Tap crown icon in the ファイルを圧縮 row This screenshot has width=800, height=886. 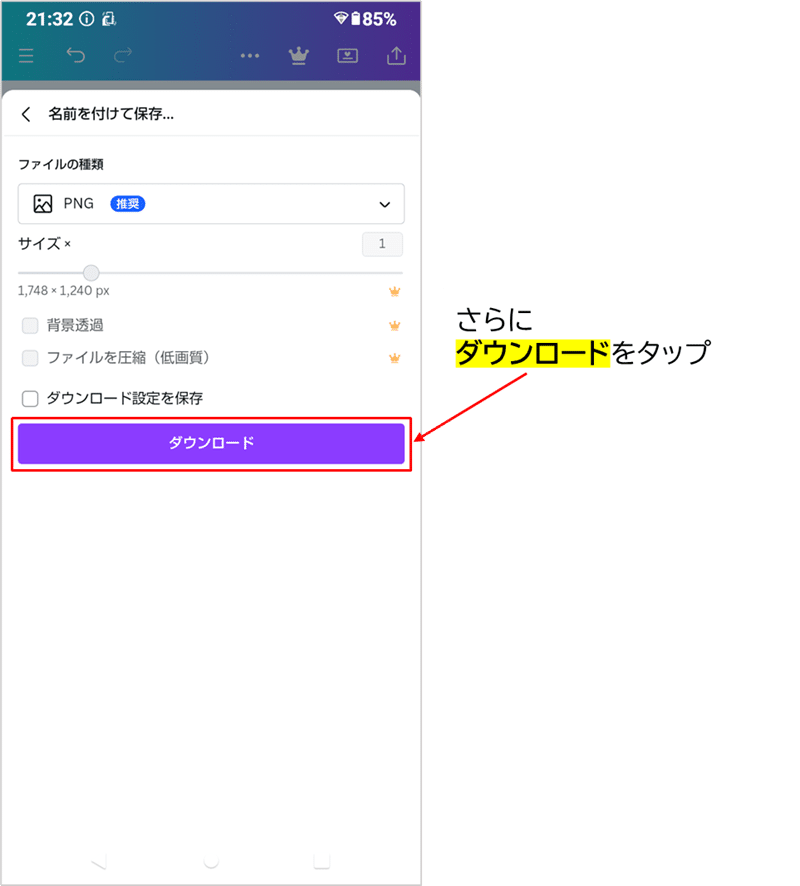(x=394, y=358)
